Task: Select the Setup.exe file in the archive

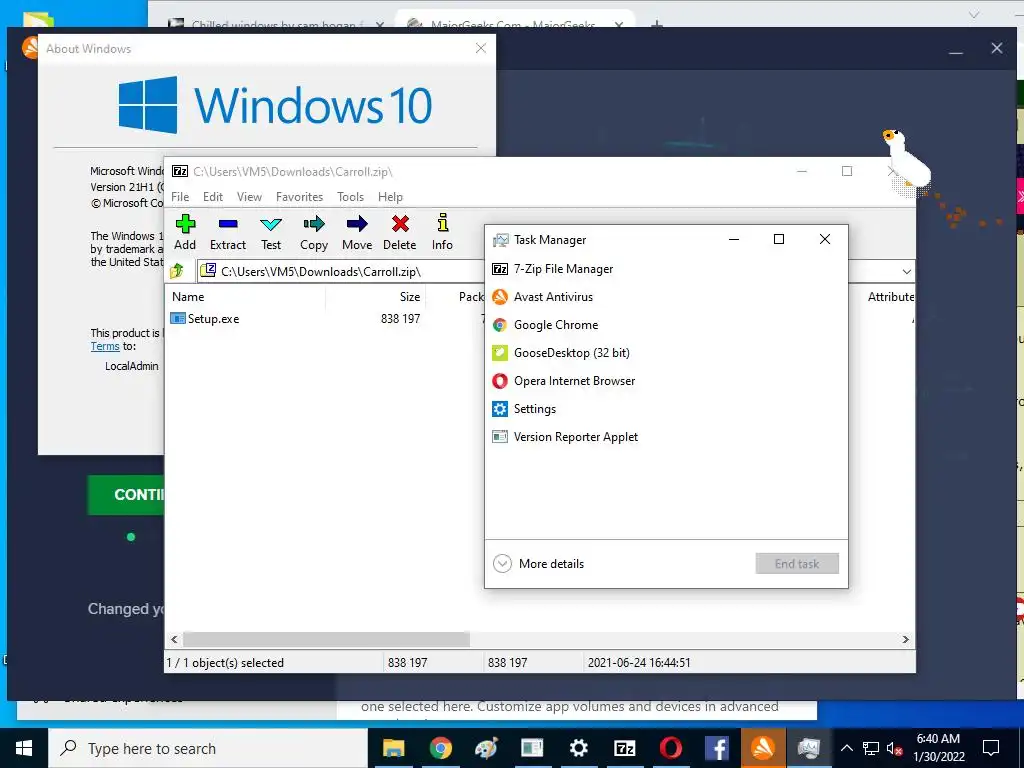Action: click(x=213, y=319)
